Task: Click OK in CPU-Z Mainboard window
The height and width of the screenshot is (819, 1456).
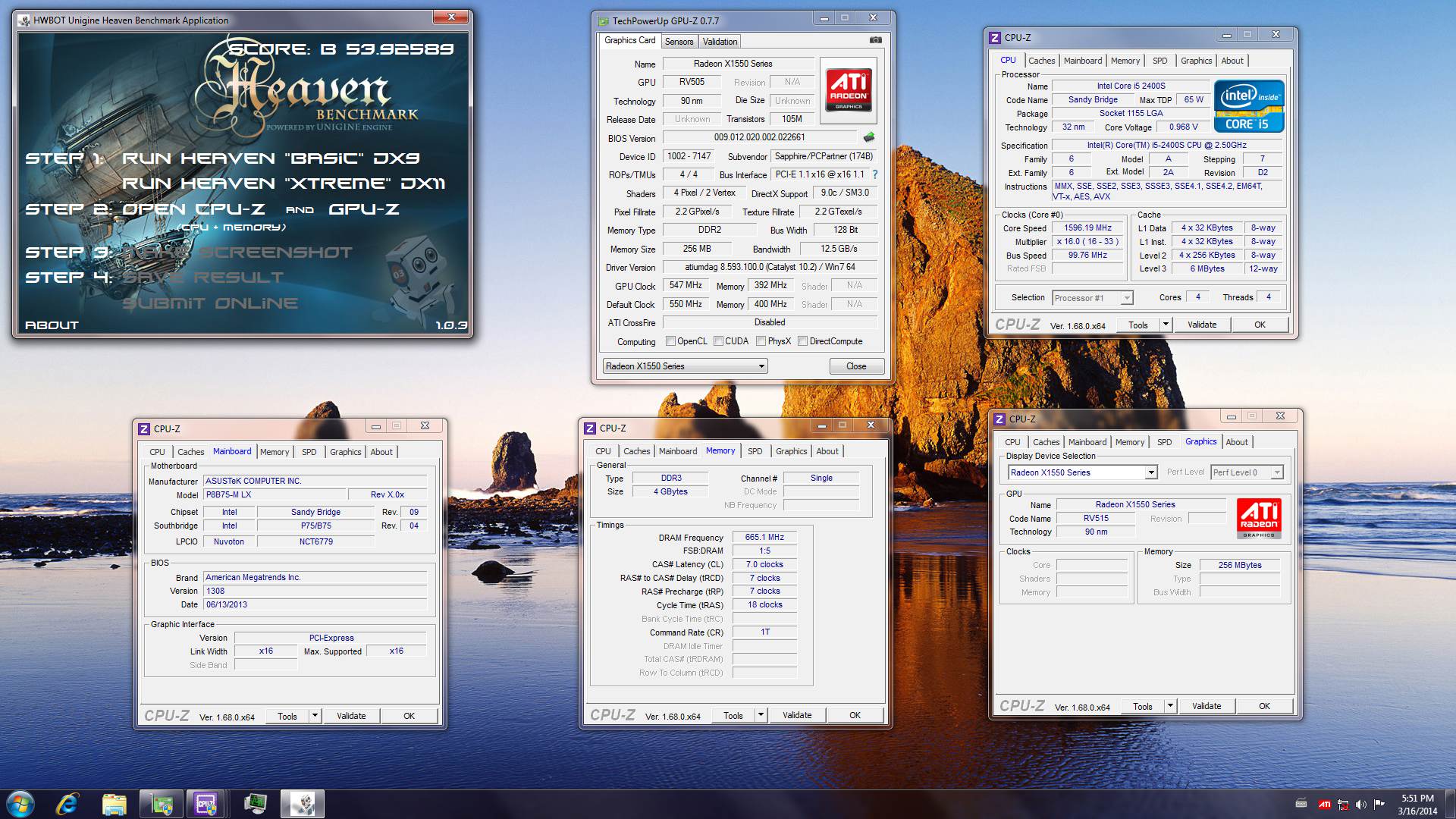Action: [409, 716]
